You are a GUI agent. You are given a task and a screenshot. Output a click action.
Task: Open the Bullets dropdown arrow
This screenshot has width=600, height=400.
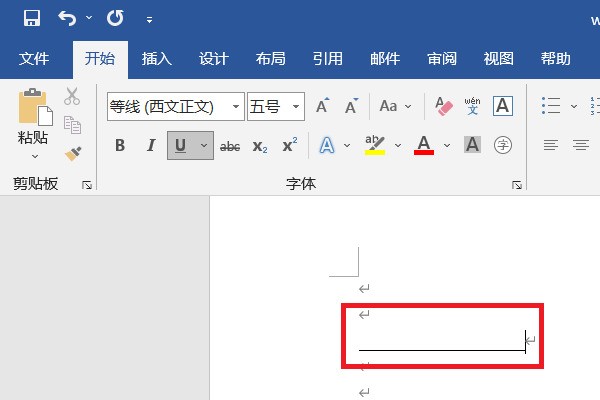pos(574,106)
